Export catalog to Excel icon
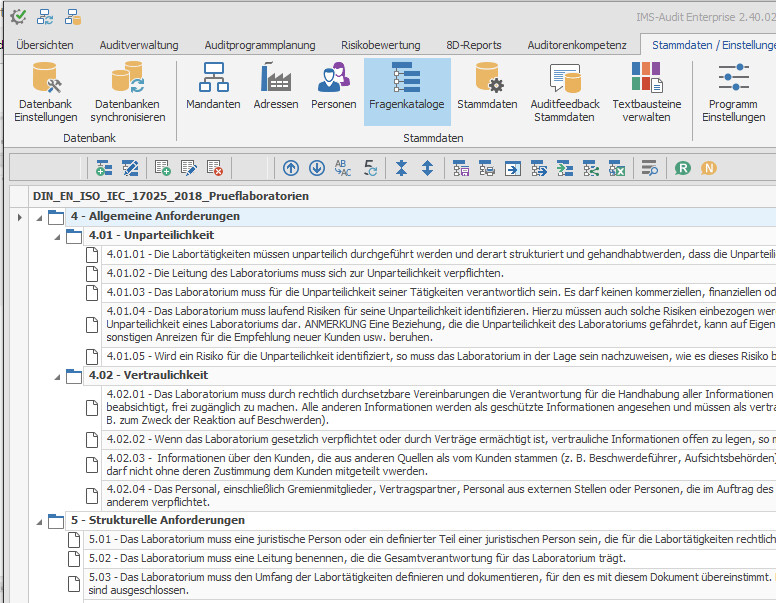Screen dimensions: 776x603 [617, 168]
